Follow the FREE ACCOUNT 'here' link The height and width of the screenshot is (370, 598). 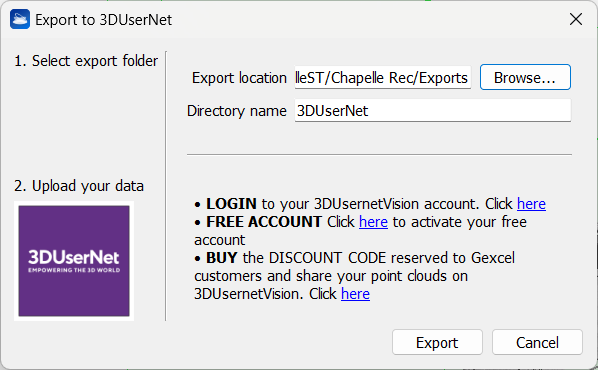click(373, 222)
